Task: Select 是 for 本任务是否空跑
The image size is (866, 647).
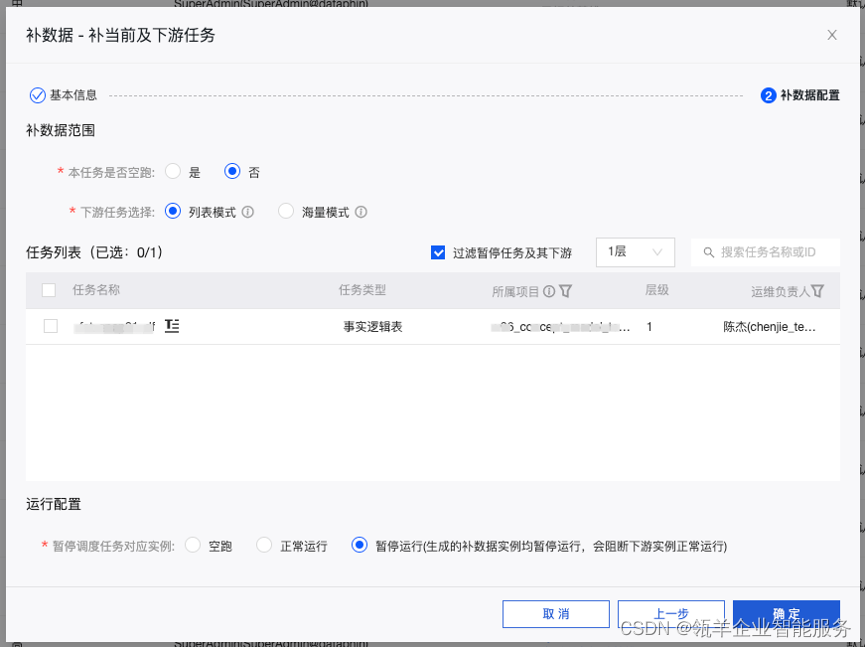Action: tap(173, 171)
